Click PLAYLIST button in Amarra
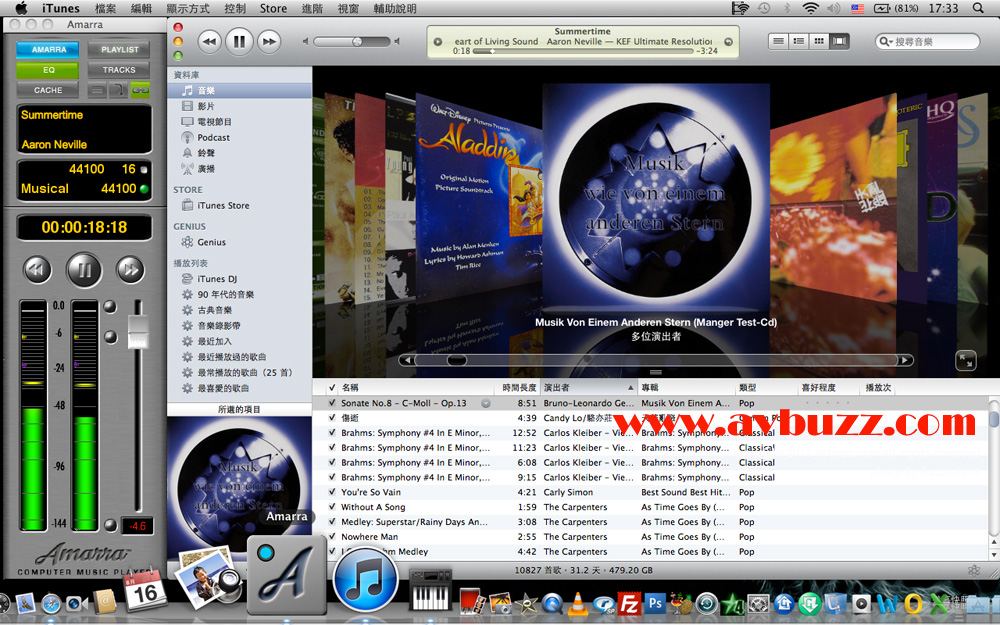 coord(119,49)
